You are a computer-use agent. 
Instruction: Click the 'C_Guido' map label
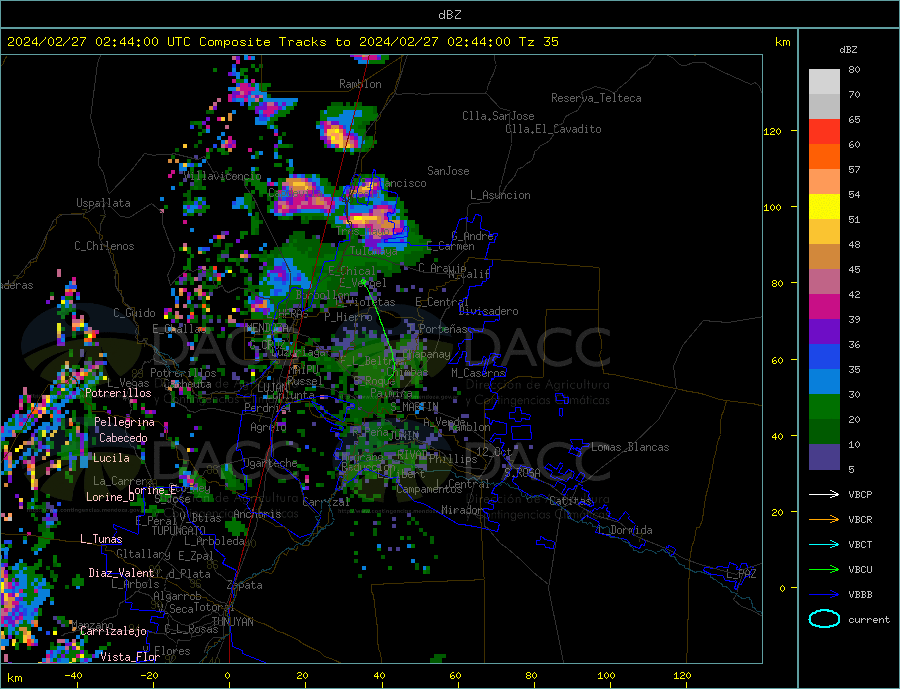pyautogui.click(x=134, y=313)
